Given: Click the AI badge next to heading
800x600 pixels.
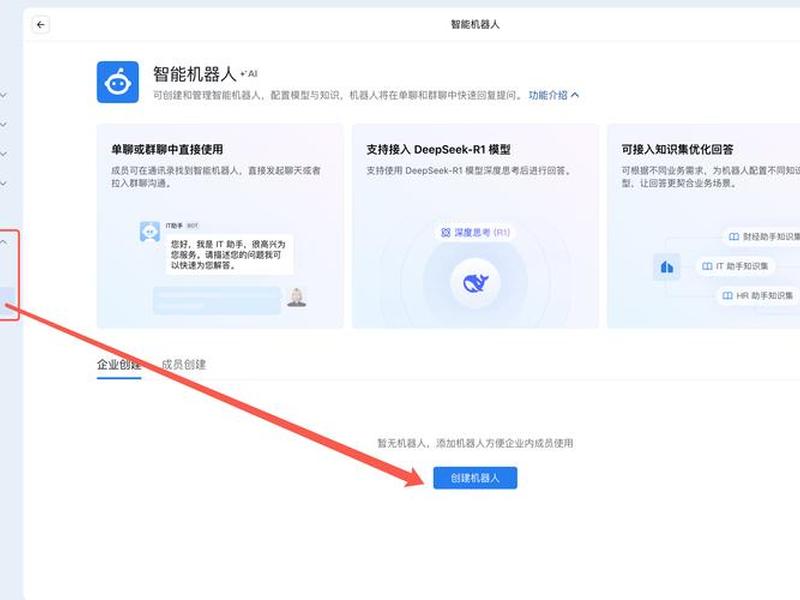Looking at the screenshot, I should (x=249, y=74).
